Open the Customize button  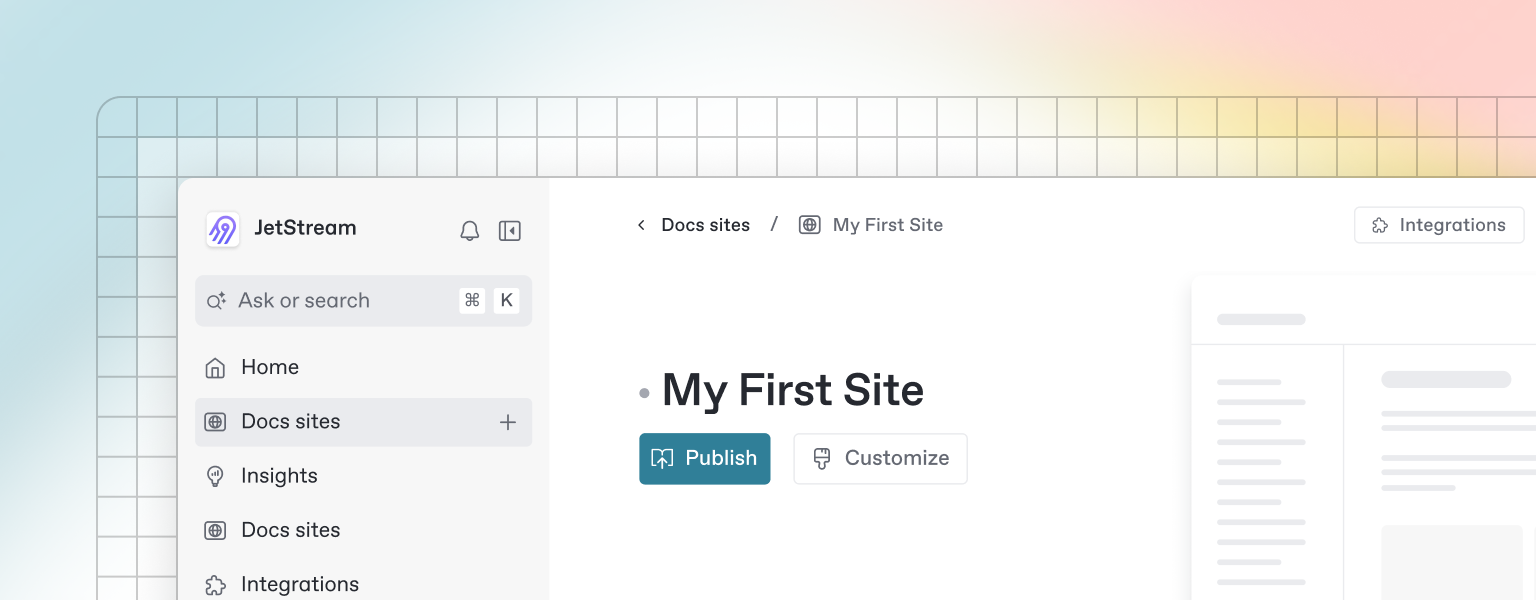point(880,458)
